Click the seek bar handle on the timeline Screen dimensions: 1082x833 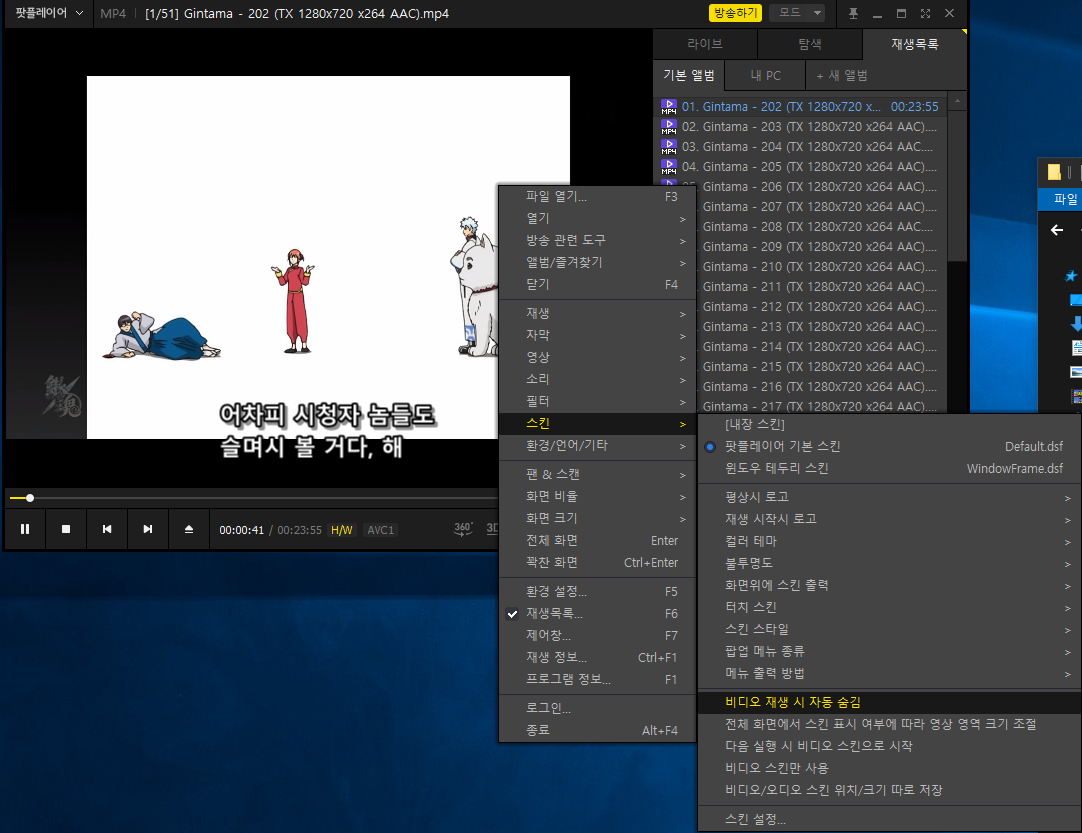tap(30, 498)
